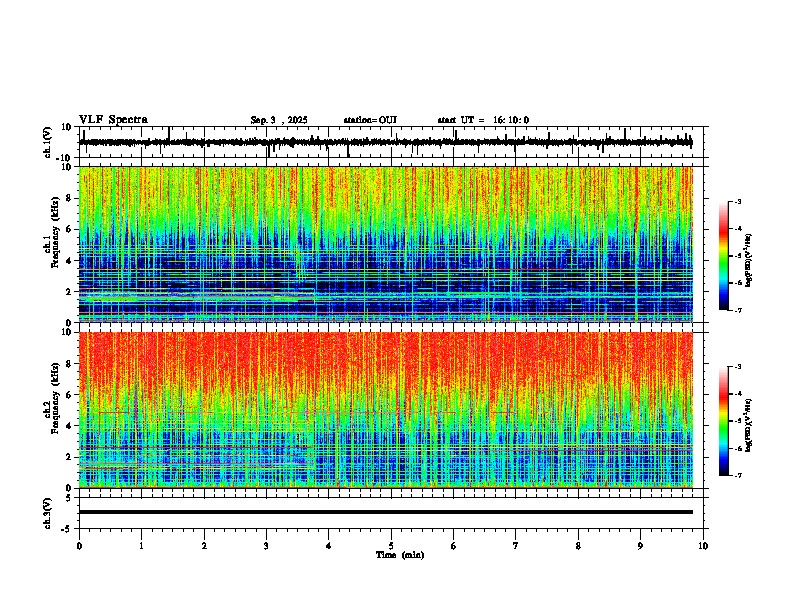Click the flat ch.3 voltage trace

click(386, 512)
